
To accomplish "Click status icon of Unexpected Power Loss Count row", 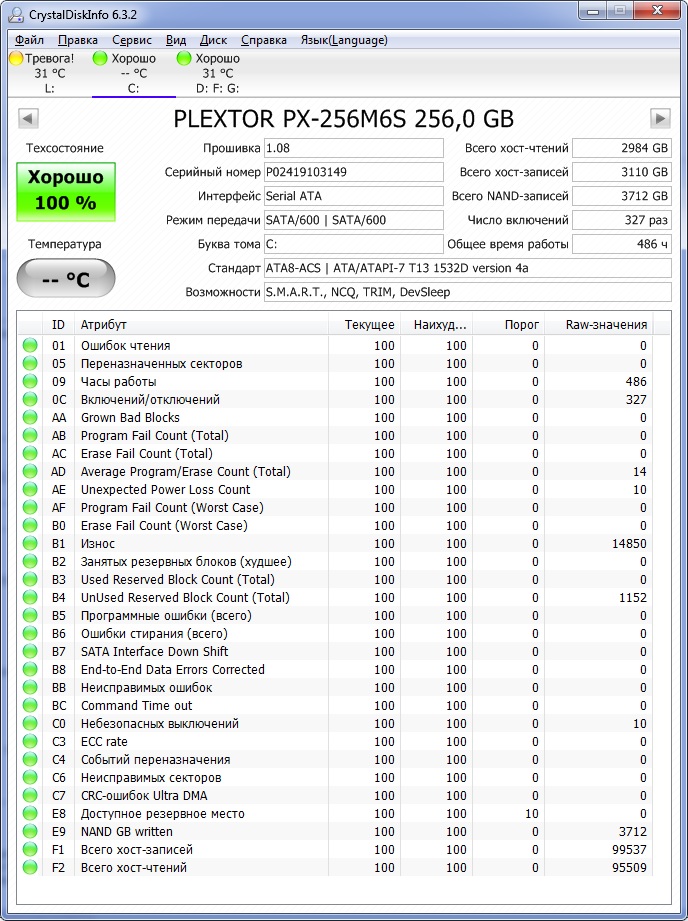I will [30, 489].
